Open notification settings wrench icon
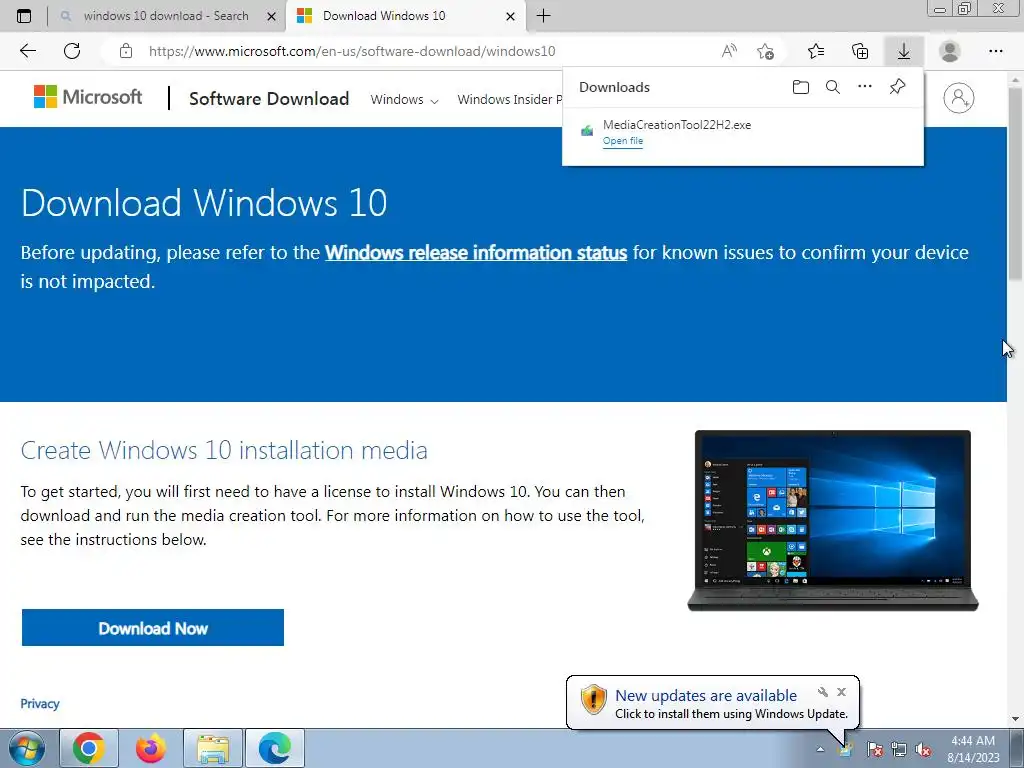The image size is (1024, 768). [823, 692]
